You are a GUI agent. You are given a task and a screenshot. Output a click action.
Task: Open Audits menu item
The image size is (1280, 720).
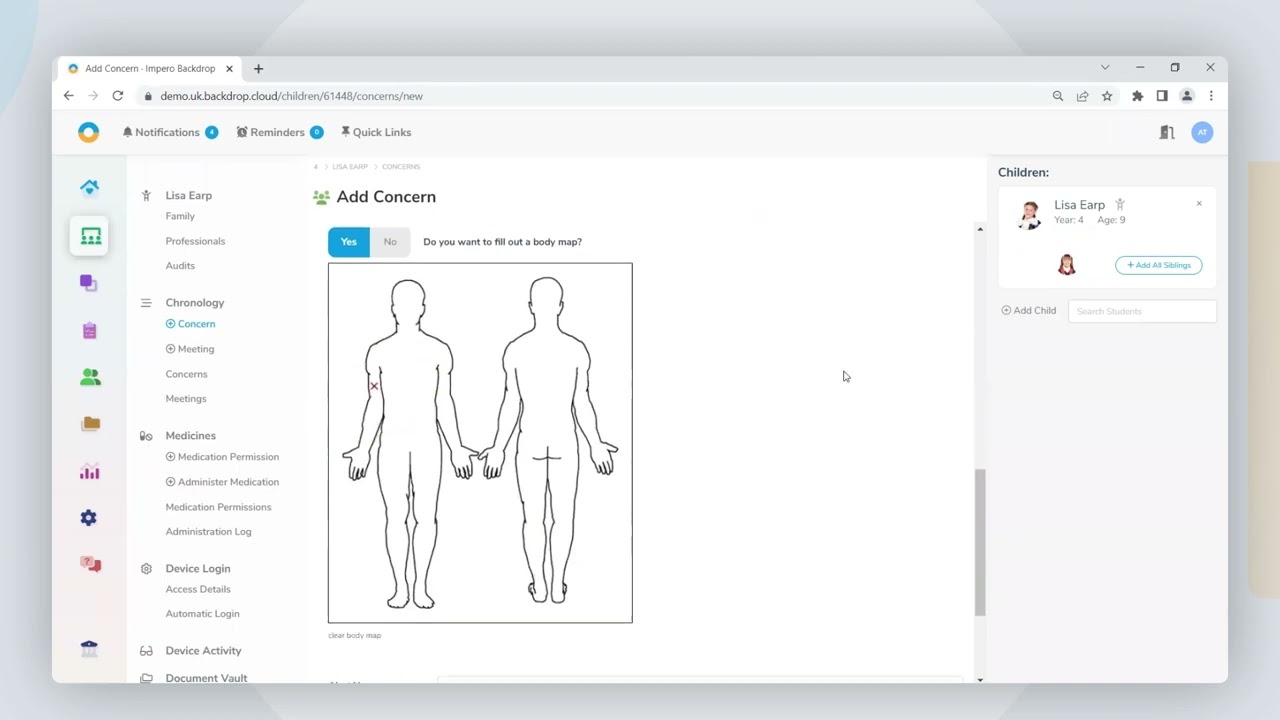[x=180, y=266]
